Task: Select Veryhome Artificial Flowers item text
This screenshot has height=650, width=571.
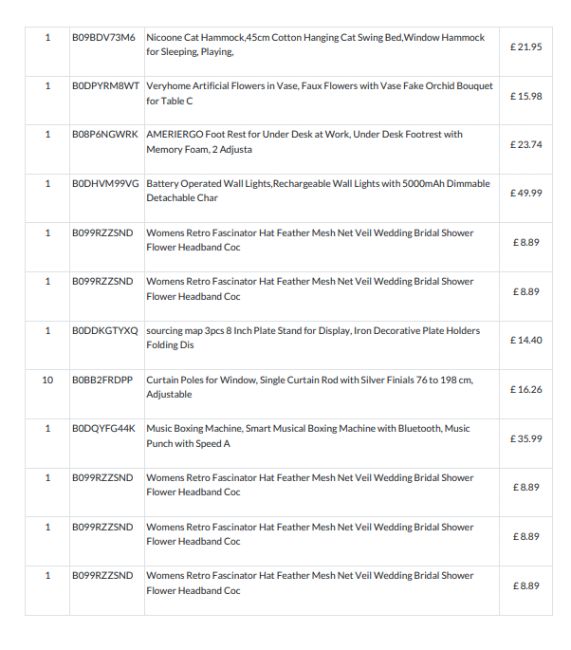Action: pyautogui.click(x=319, y=93)
